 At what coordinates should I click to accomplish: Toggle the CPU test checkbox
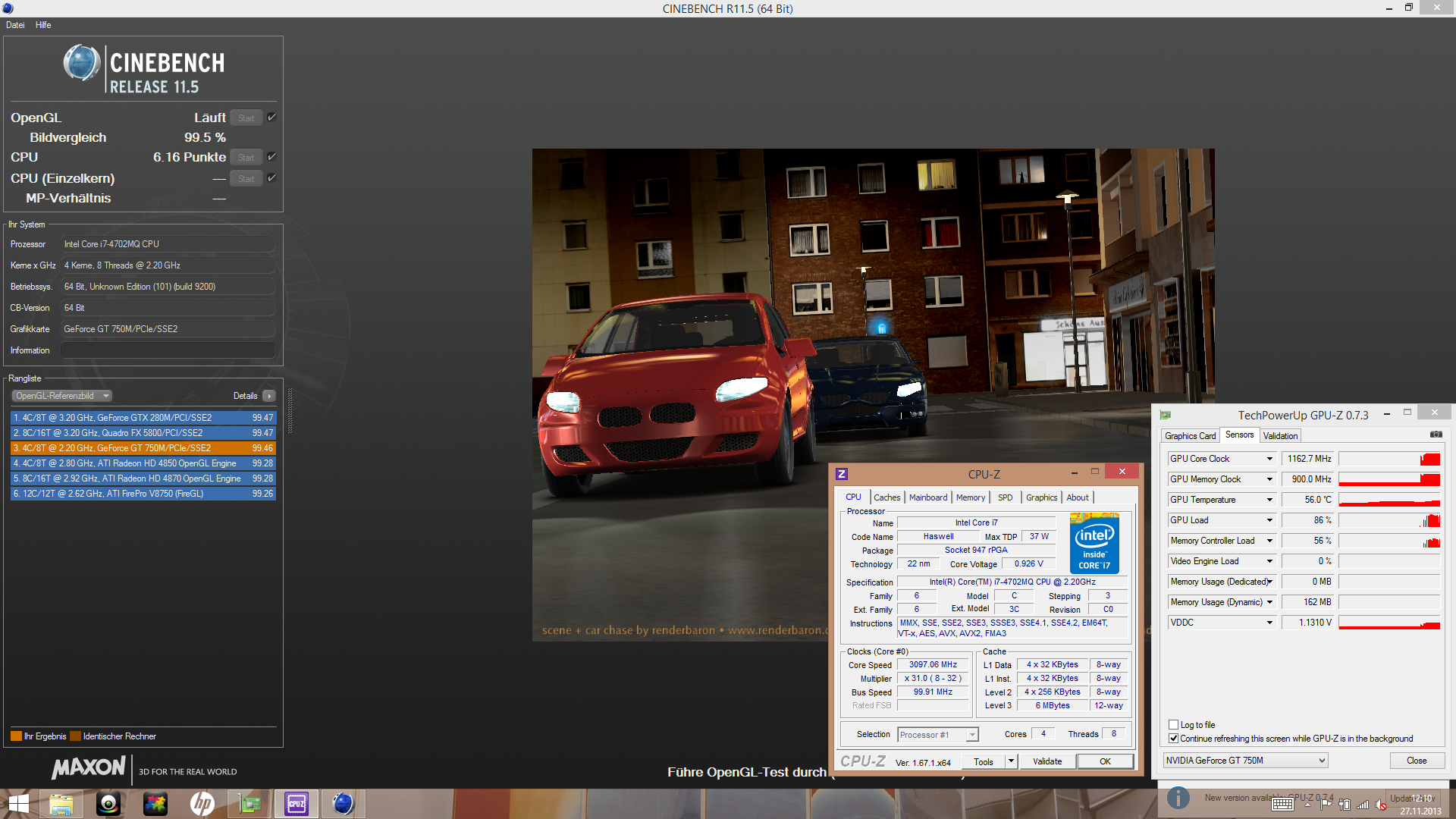coord(271,157)
